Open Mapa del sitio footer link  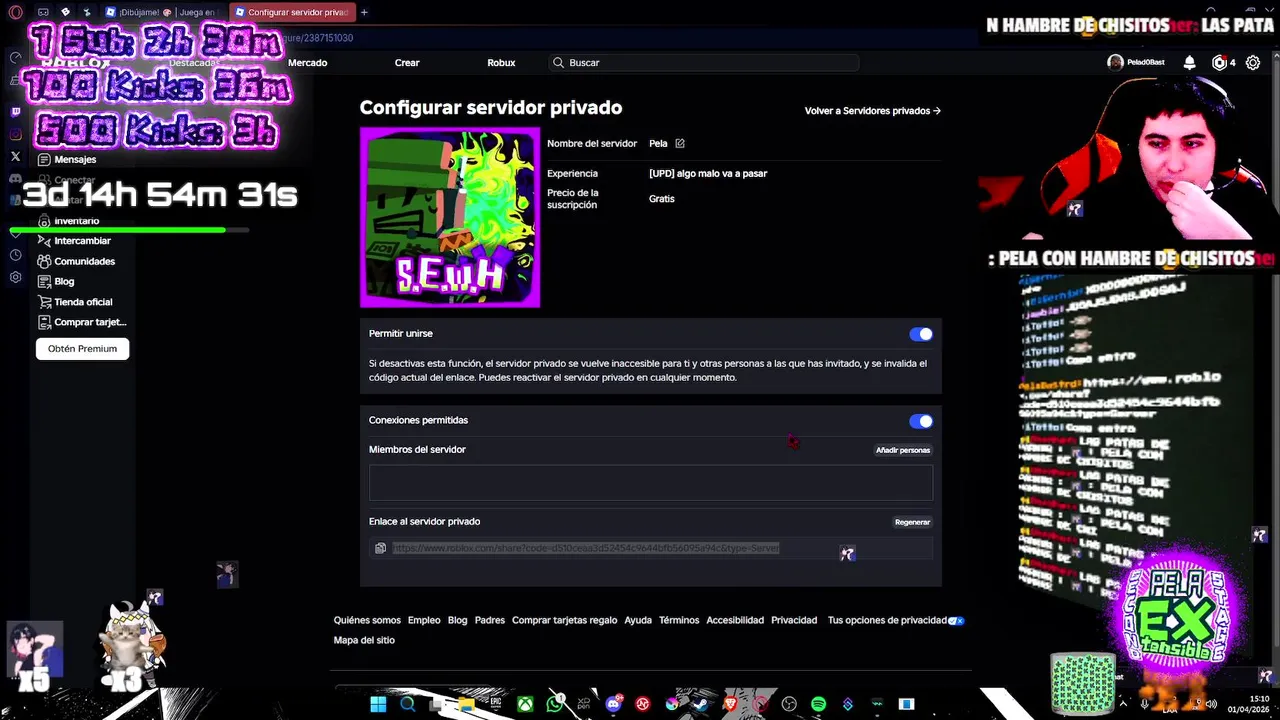tap(364, 640)
